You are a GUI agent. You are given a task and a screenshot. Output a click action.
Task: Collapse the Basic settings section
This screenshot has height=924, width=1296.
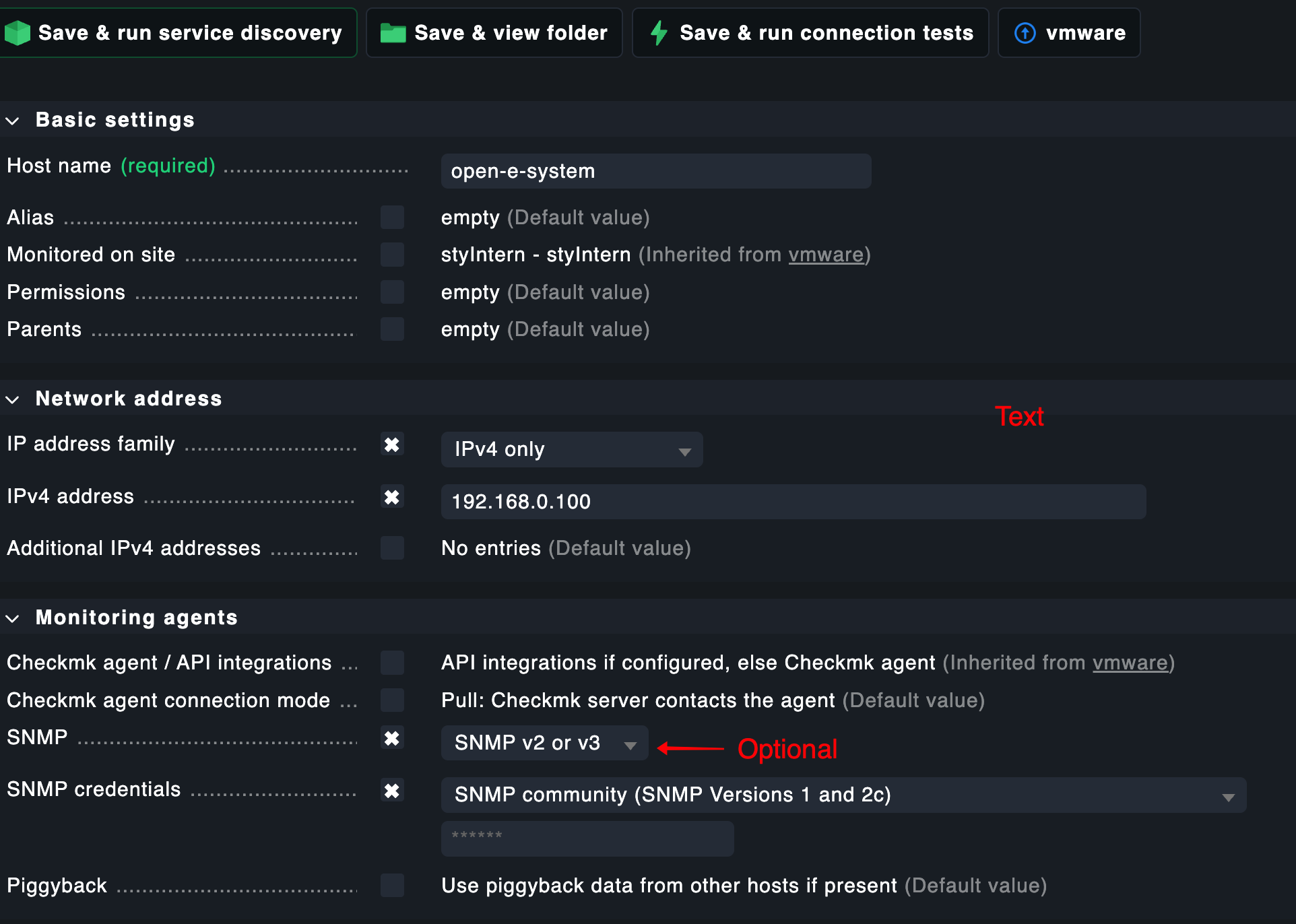click(x=13, y=121)
